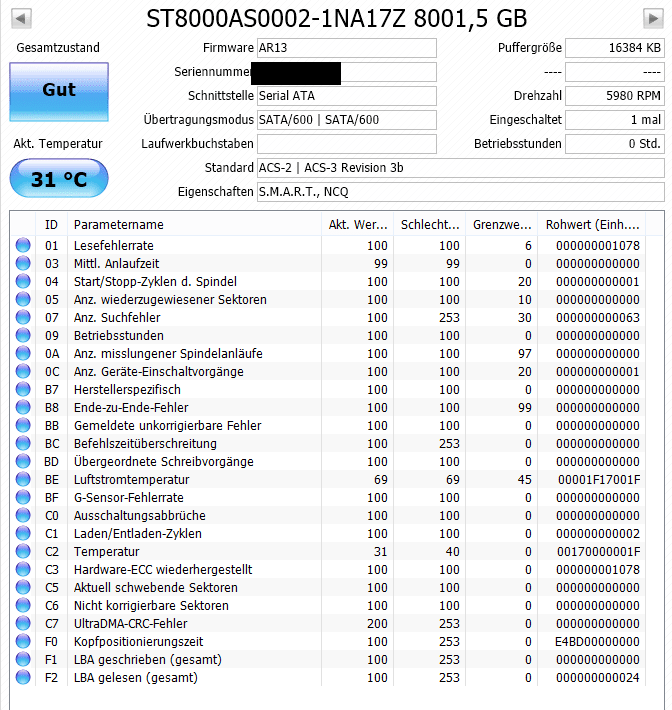This screenshot has height=710, width=672.
Task: Click raw value 00170000001F
Action: (x=598, y=552)
